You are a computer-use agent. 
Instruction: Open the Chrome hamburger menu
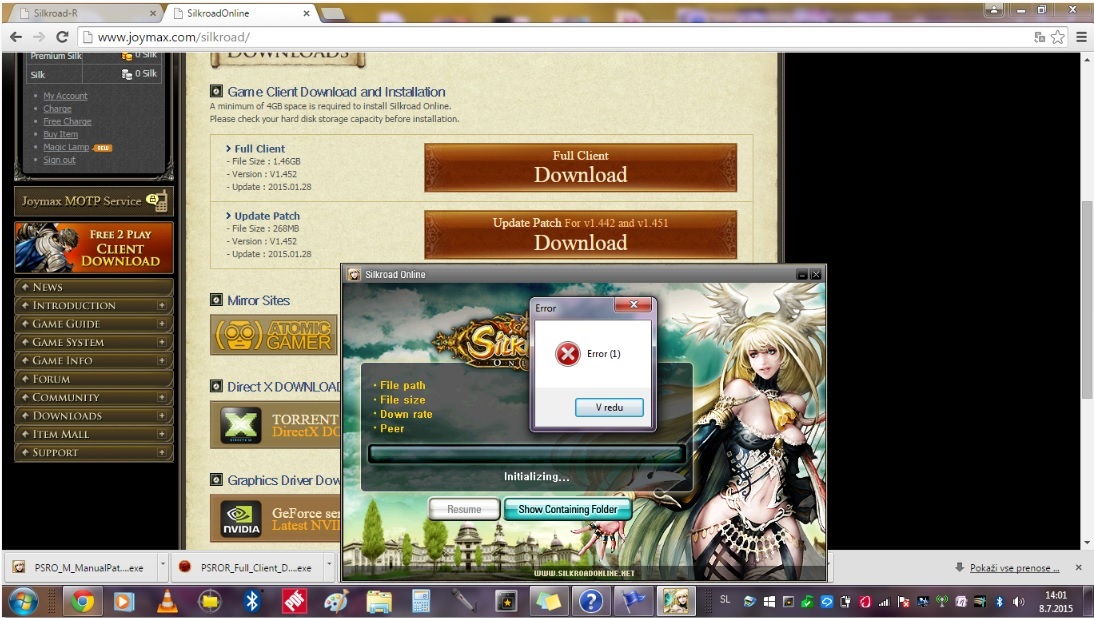[1081, 37]
